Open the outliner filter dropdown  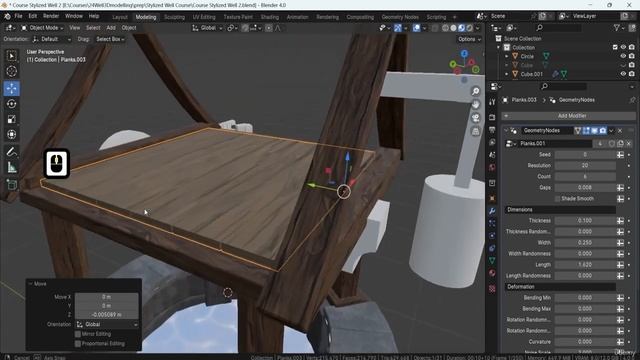[x=619, y=28]
